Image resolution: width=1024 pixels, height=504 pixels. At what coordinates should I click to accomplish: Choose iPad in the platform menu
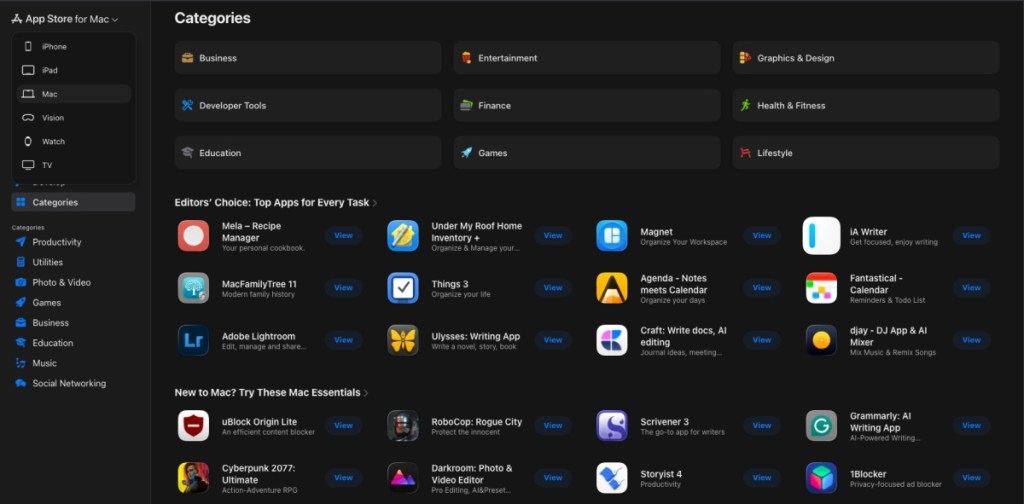click(74, 70)
